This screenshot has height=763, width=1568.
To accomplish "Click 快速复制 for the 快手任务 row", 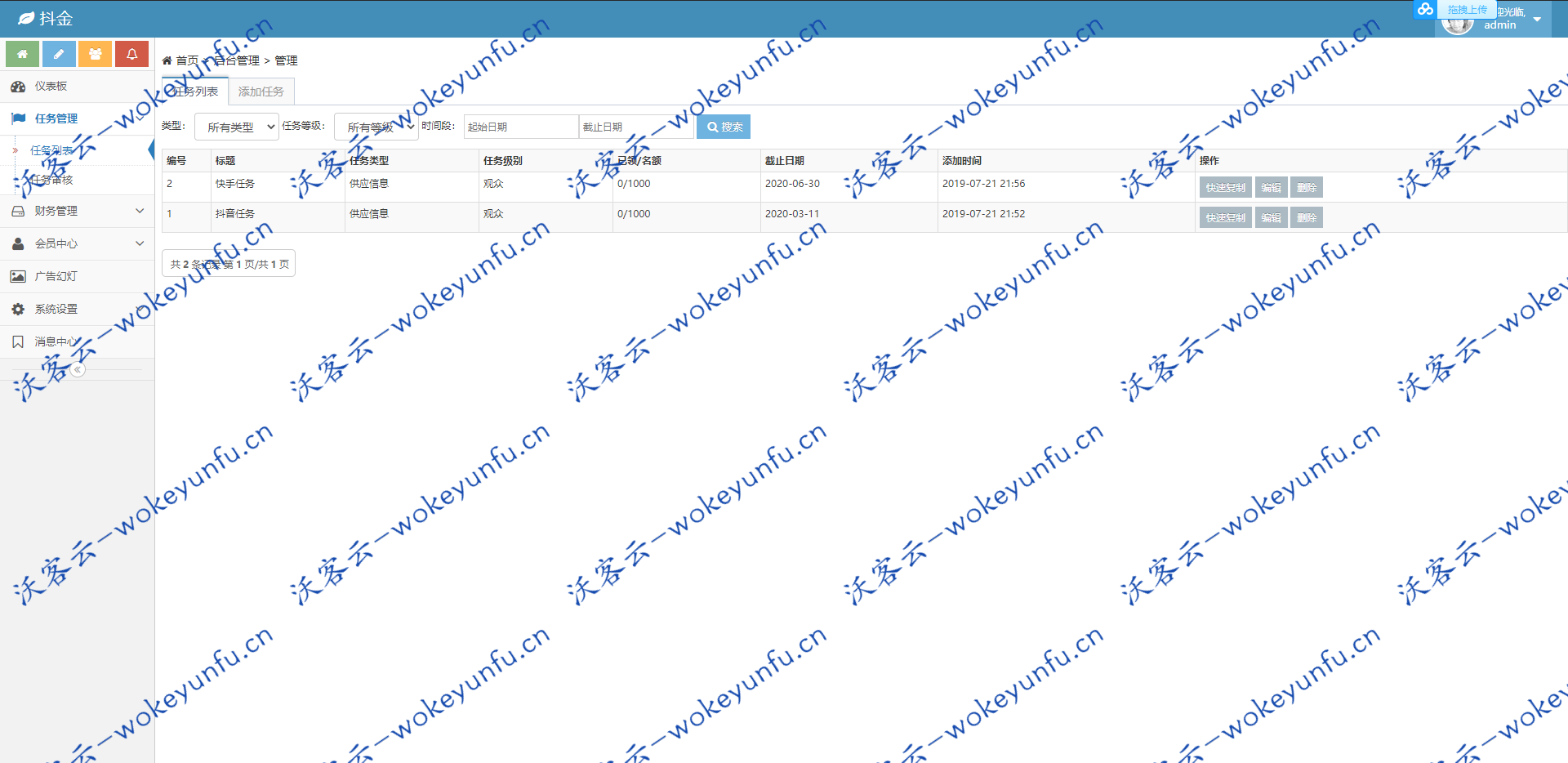I will click(1225, 187).
